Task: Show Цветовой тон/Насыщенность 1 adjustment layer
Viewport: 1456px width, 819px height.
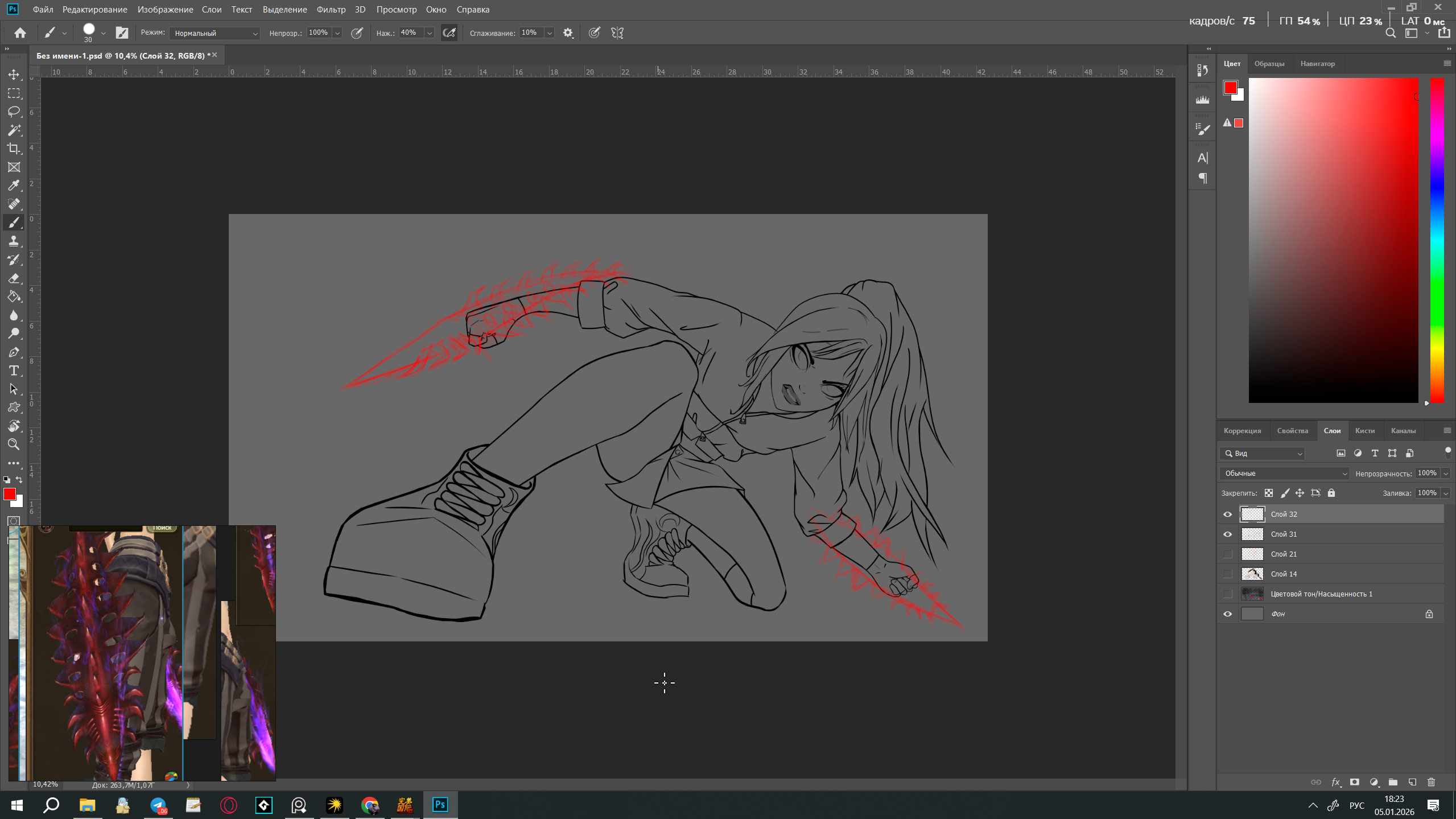Action: point(1227,594)
